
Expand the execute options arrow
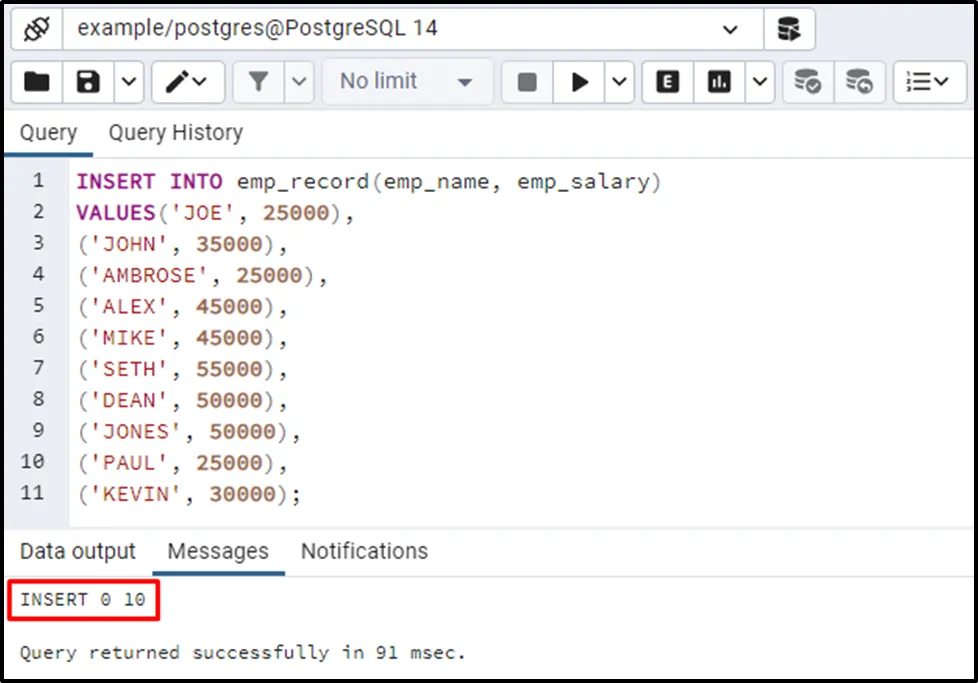pyautogui.click(x=620, y=82)
